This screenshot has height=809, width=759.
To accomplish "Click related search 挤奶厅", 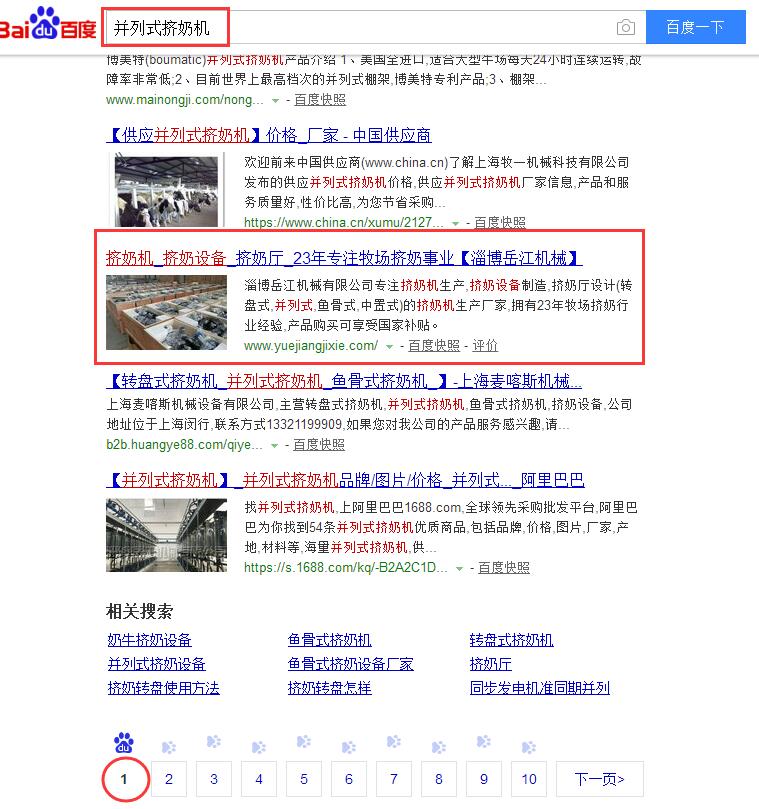I will tap(491, 664).
